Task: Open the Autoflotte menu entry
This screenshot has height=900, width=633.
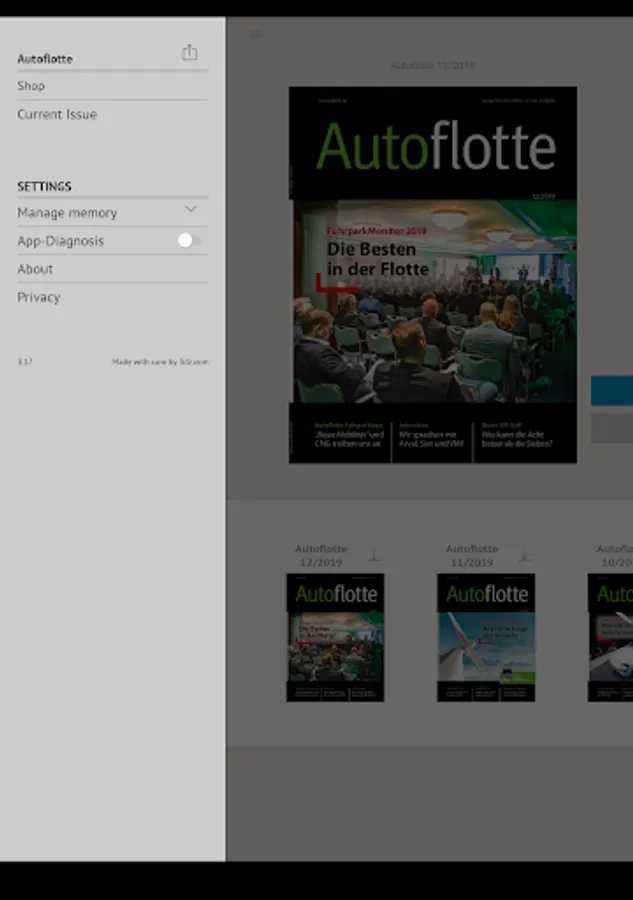Action: click(x=45, y=59)
